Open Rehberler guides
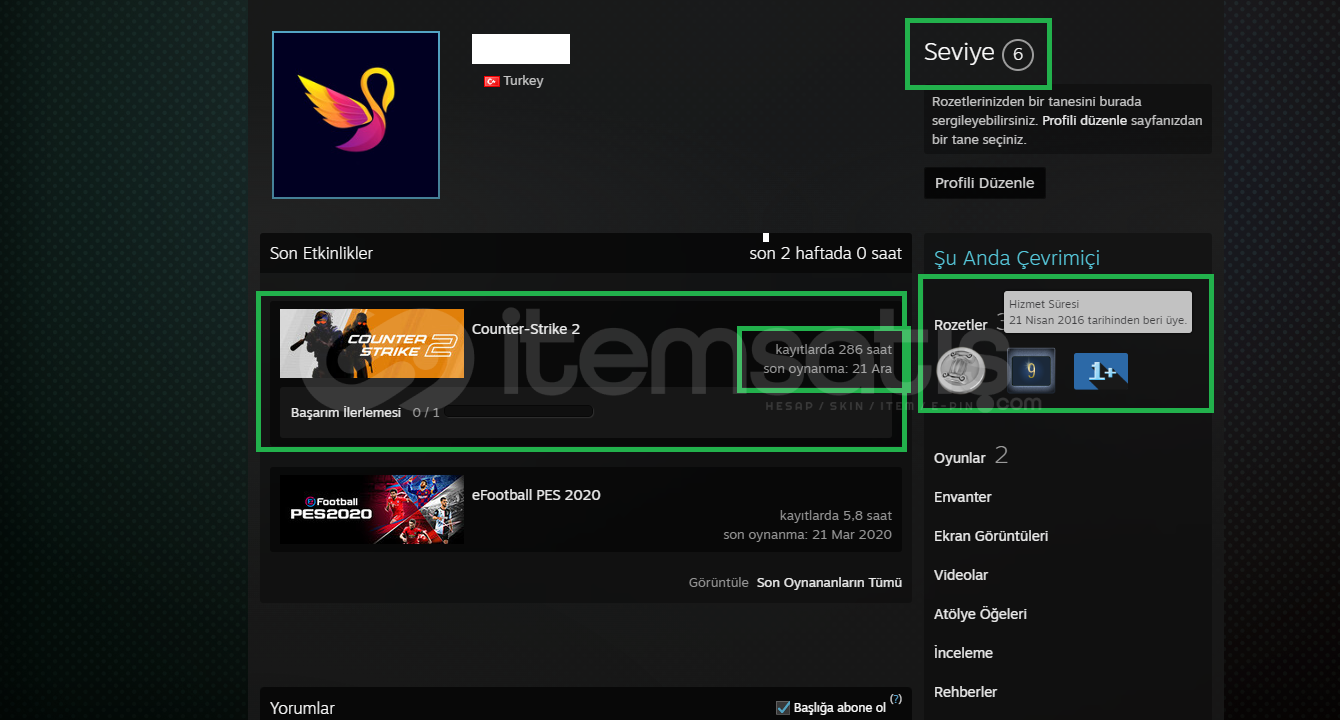The height and width of the screenshot is (720, 1340). [965, 692]
